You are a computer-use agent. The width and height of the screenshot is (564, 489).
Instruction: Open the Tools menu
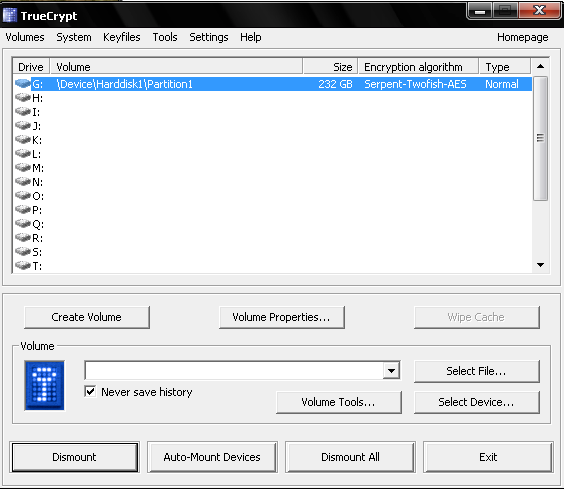coord(165,37)
